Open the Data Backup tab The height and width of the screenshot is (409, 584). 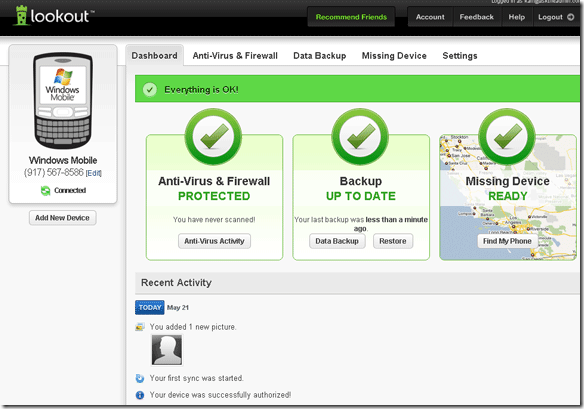[320, 56]
